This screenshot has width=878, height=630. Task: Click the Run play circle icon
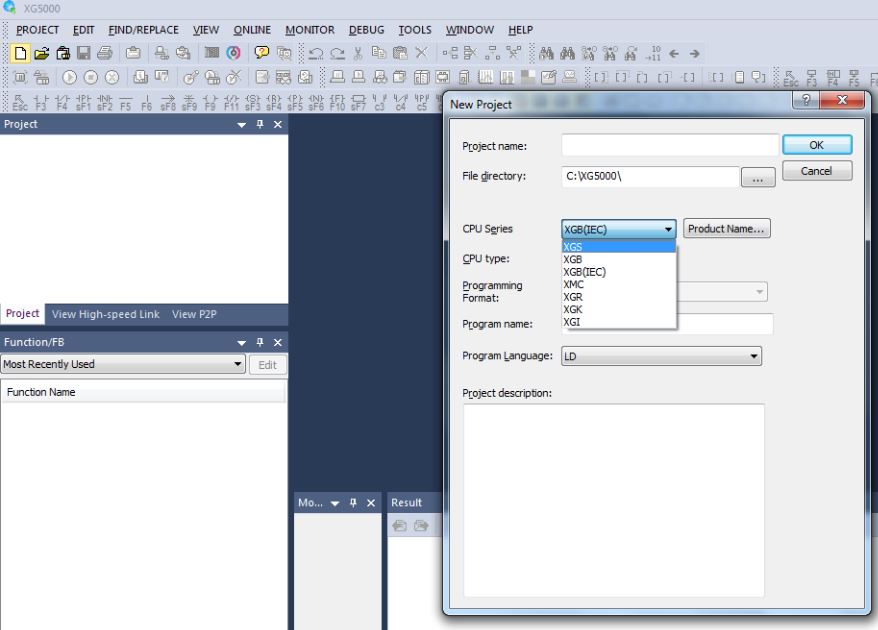coord(69,77)
